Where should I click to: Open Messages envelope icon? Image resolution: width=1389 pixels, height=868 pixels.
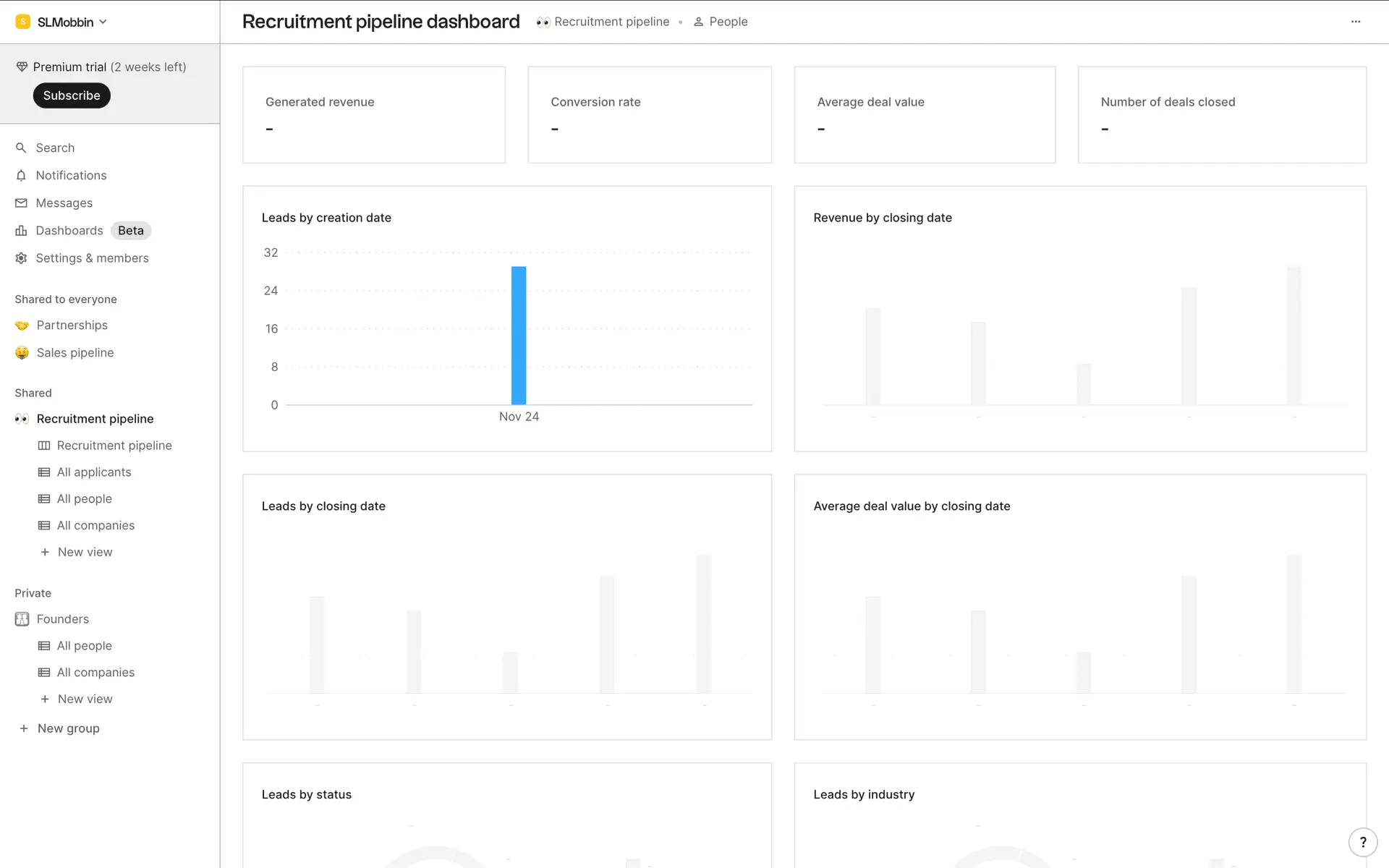[x=21, y=203]
